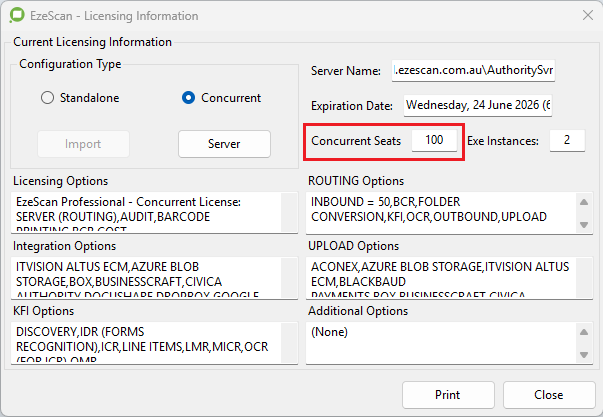Click the Close button
This screenshot has width=603, height=417.
point(549,395)
